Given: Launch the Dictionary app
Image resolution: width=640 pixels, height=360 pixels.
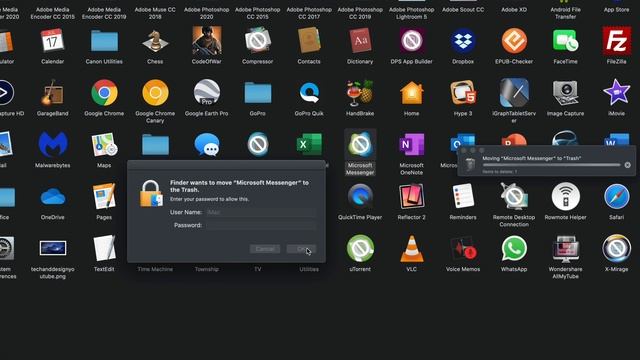Looking at the screenshot, I should coord(360,41).
